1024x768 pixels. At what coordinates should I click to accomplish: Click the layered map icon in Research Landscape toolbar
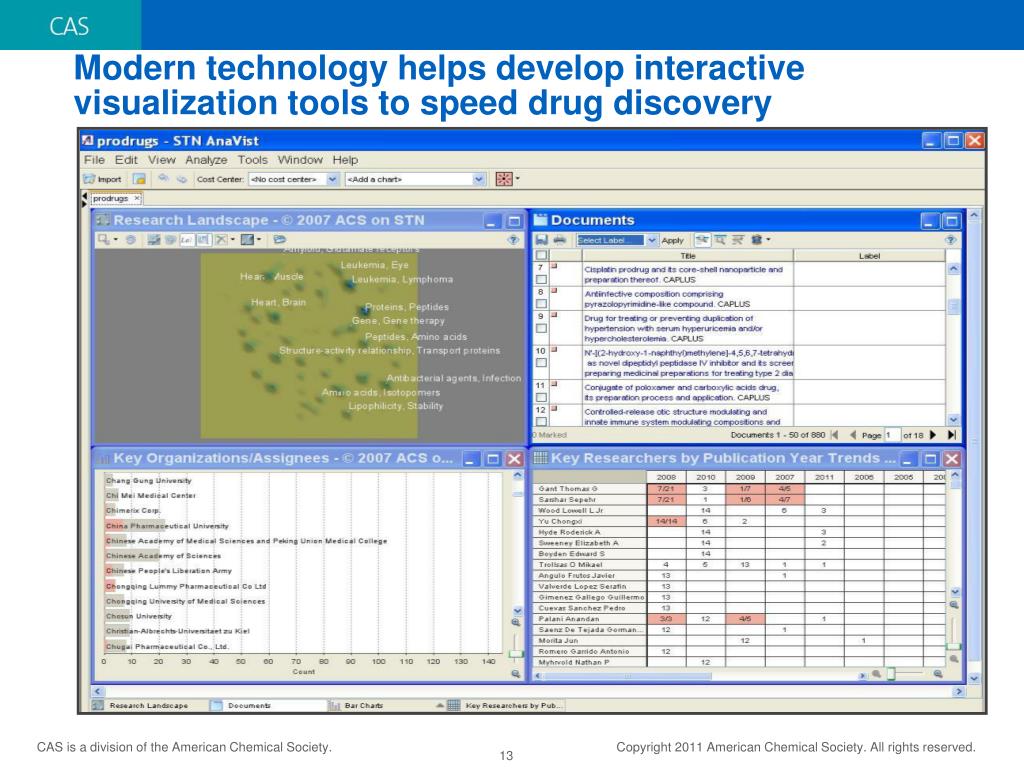[154, 240]
